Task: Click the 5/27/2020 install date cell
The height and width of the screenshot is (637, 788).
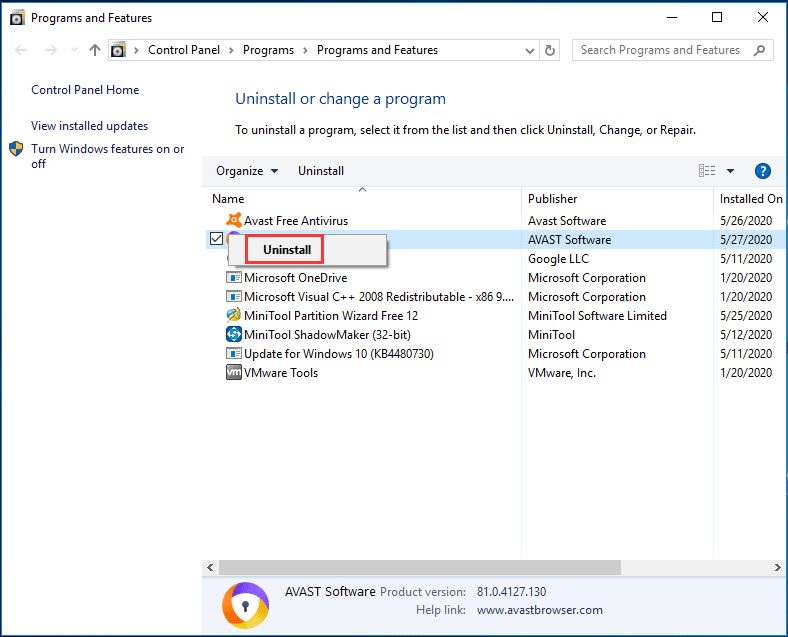Action: [x=746, y=240]
